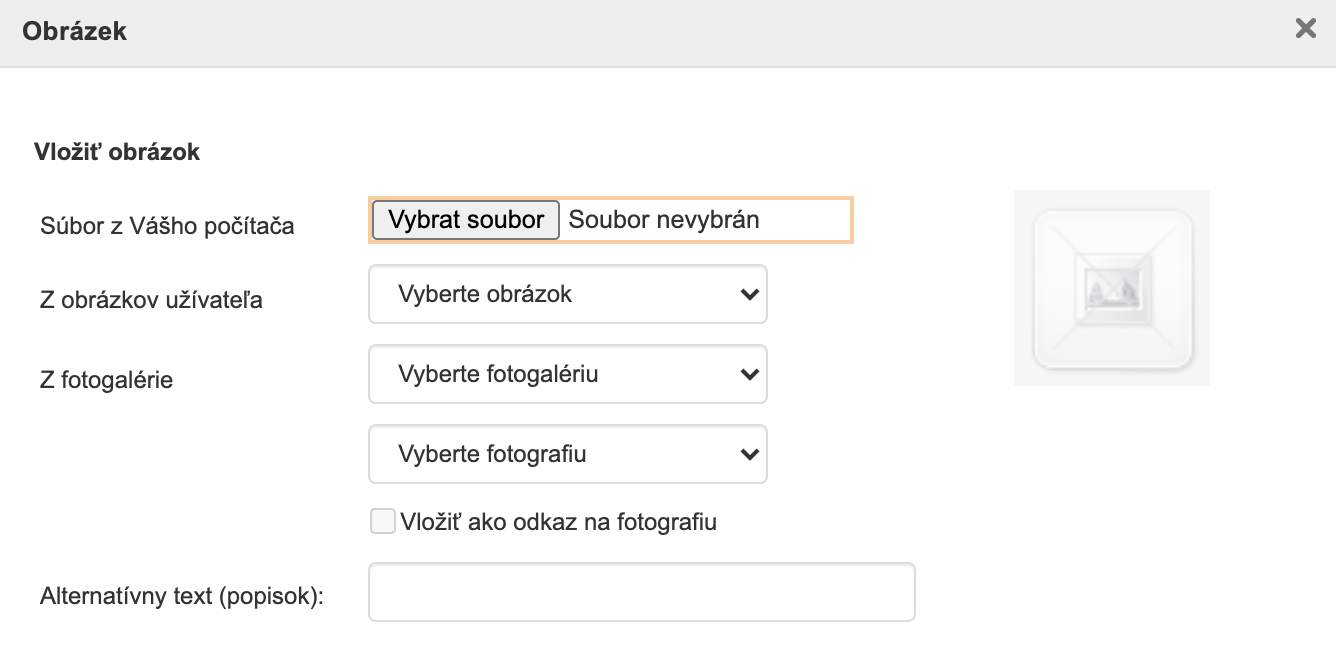Click the Soubor nevybrán file status text
This screenshot has height=660, width=1336.
coord(664,220)
